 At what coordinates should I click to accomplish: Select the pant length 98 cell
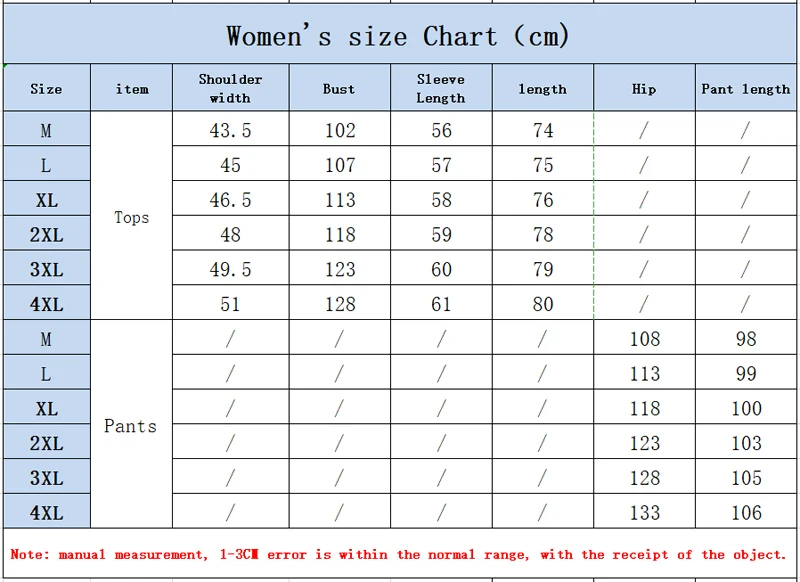click(x=745, y=338)
